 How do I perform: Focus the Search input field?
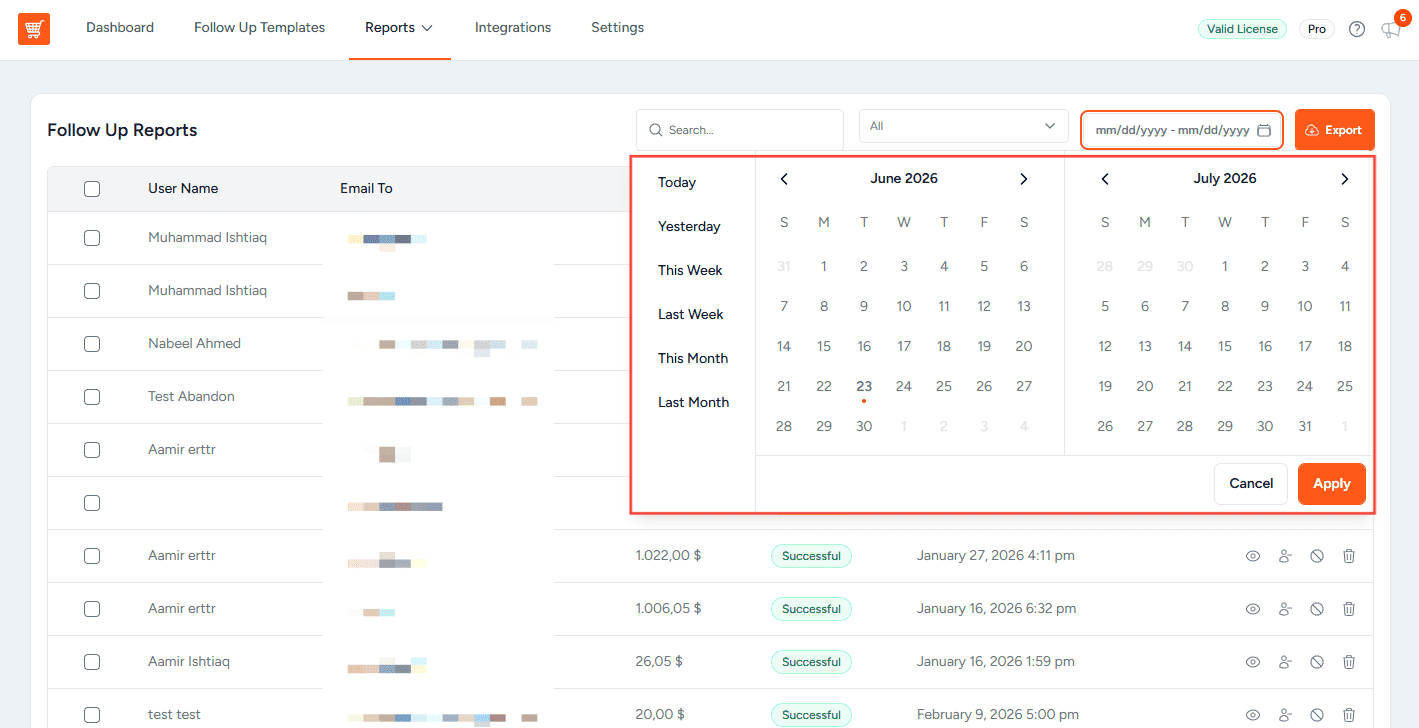click(x=740, y=130)
